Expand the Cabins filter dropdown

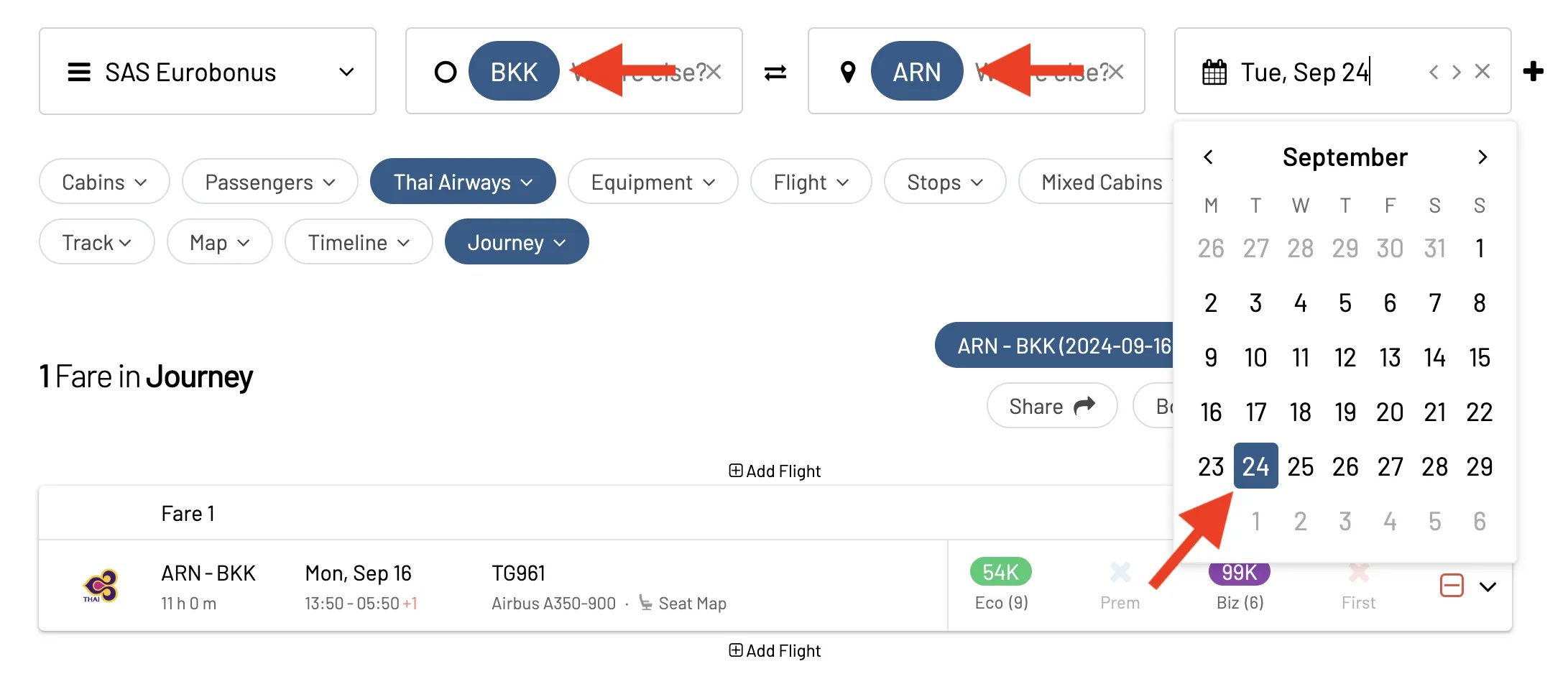104,182
